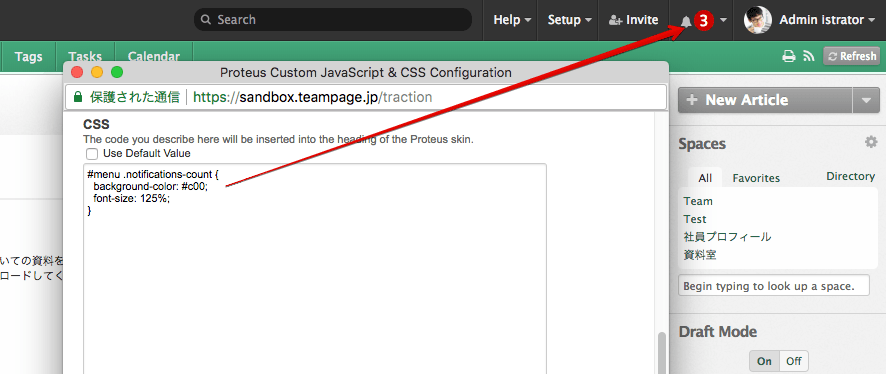
Task: Click the popup window vertical scrollbar
Action: tap(662, 354)
